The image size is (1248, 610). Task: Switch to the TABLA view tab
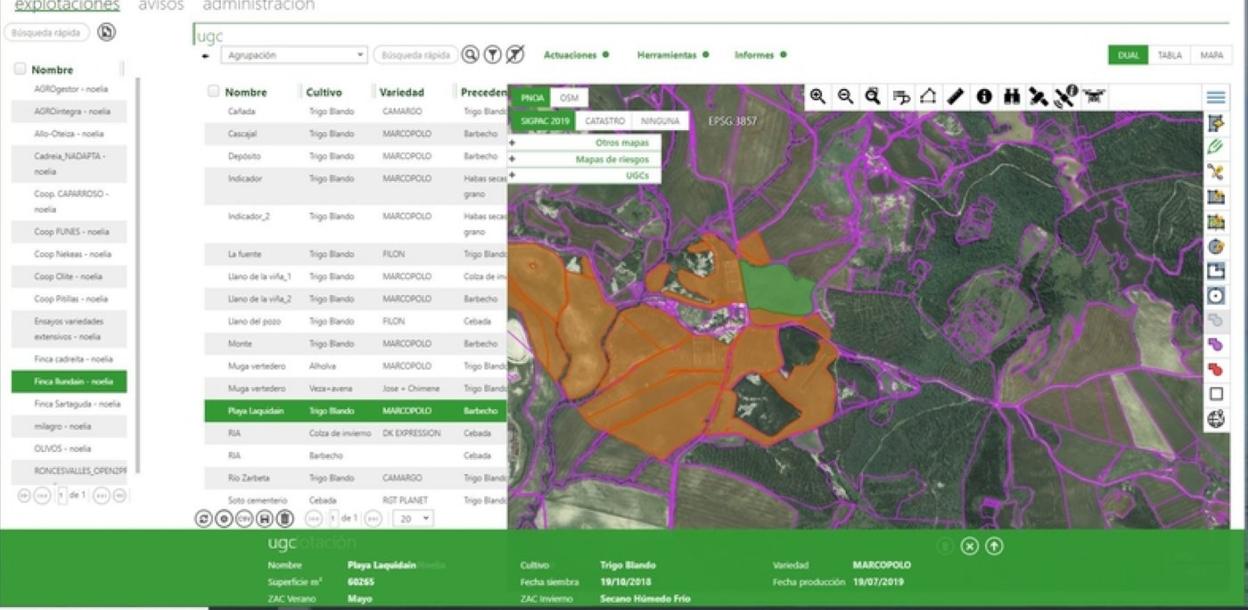click(x=1169, y=55)
